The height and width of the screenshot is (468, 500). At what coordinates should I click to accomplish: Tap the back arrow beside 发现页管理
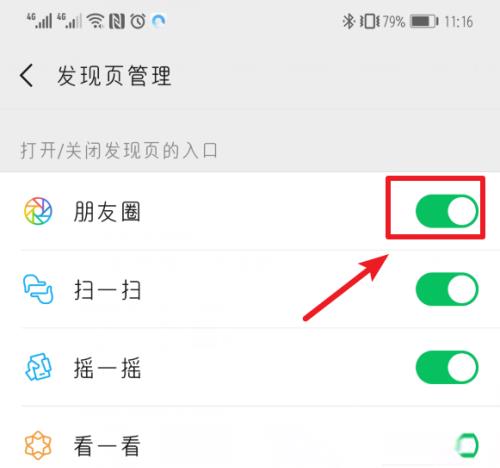(26, 76)
